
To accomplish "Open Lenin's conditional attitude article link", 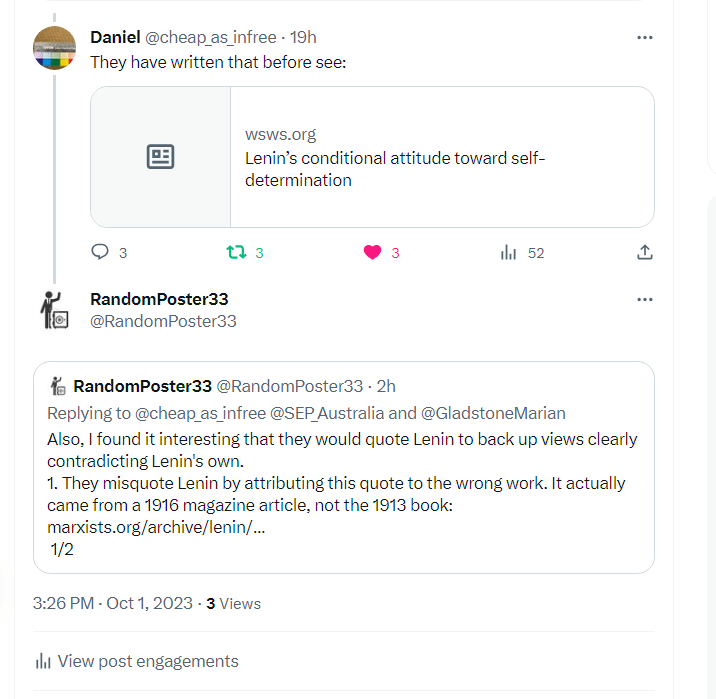I will pyautogui.click(x=395, y=169).
